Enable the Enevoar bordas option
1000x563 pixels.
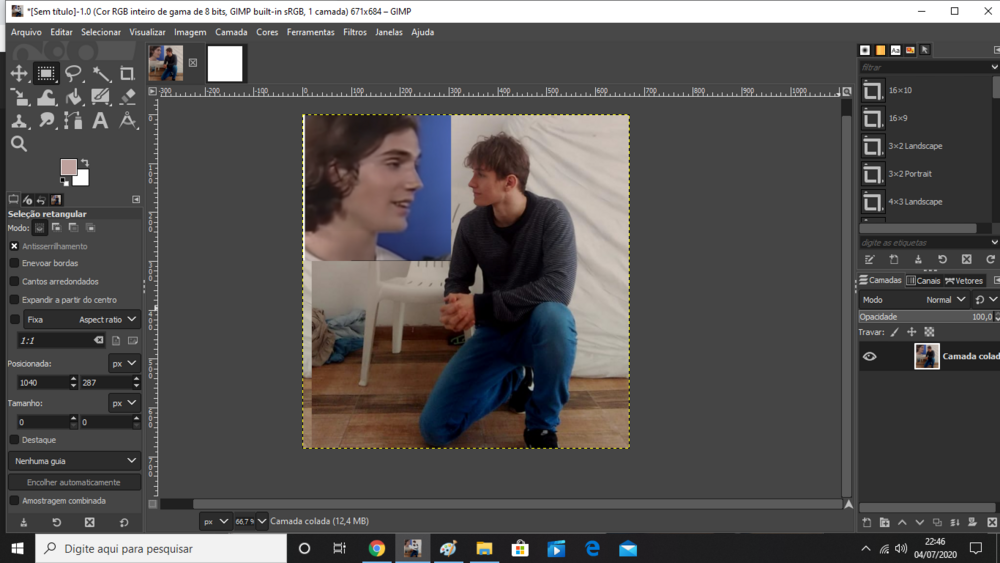[x=14, y=263]
